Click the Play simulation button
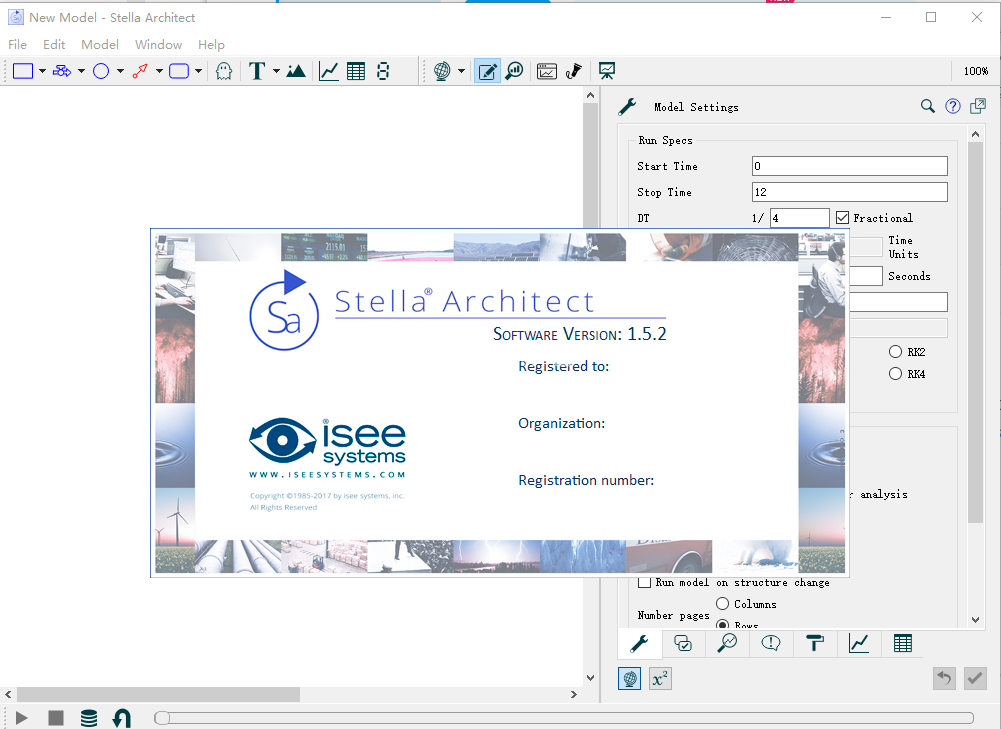The image size is (1001, 729). 22,718
